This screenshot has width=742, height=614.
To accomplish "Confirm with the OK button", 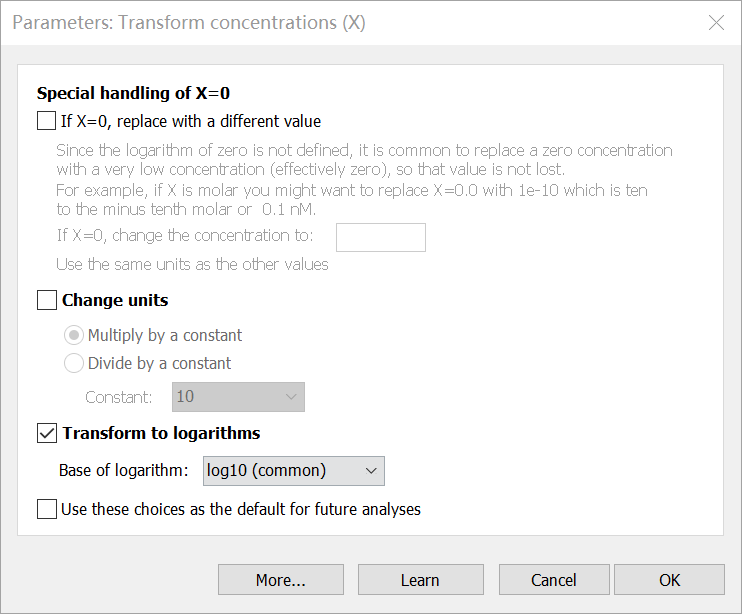I will tap(669, 580).
